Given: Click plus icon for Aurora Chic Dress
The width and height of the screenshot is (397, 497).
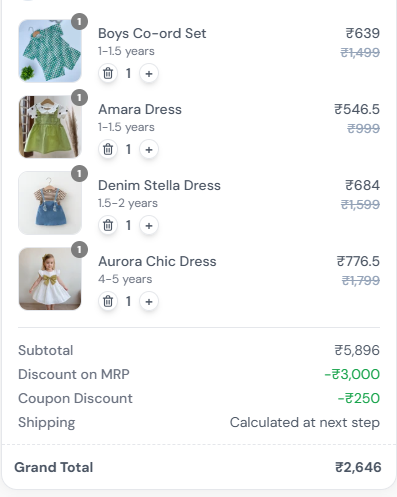Looking at the screenshot, I should click(149, 301).
